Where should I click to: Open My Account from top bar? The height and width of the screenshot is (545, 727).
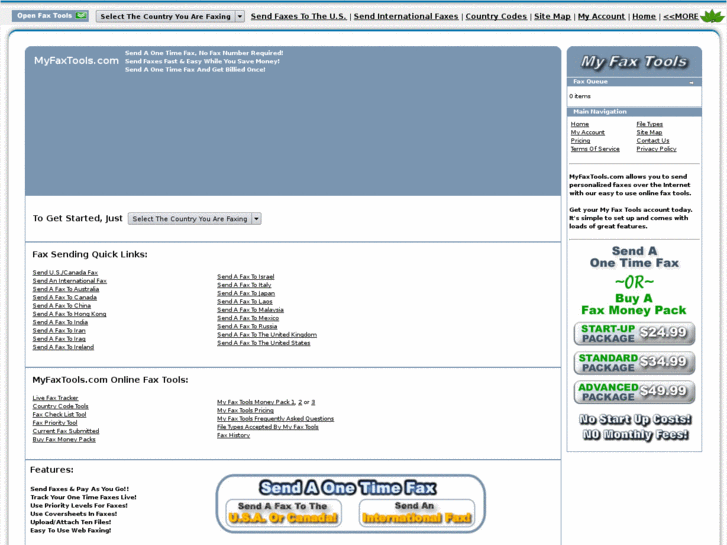pyautogui.click(x=601, y=16)
